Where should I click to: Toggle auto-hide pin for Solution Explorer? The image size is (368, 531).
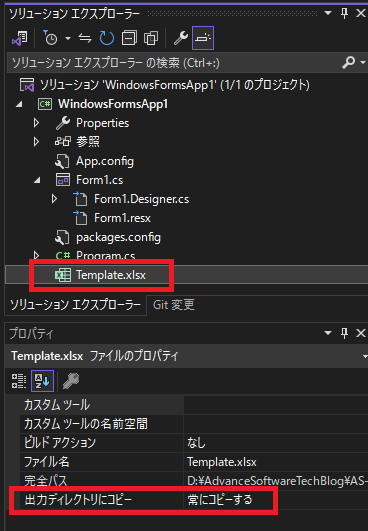tap(344, 13)
